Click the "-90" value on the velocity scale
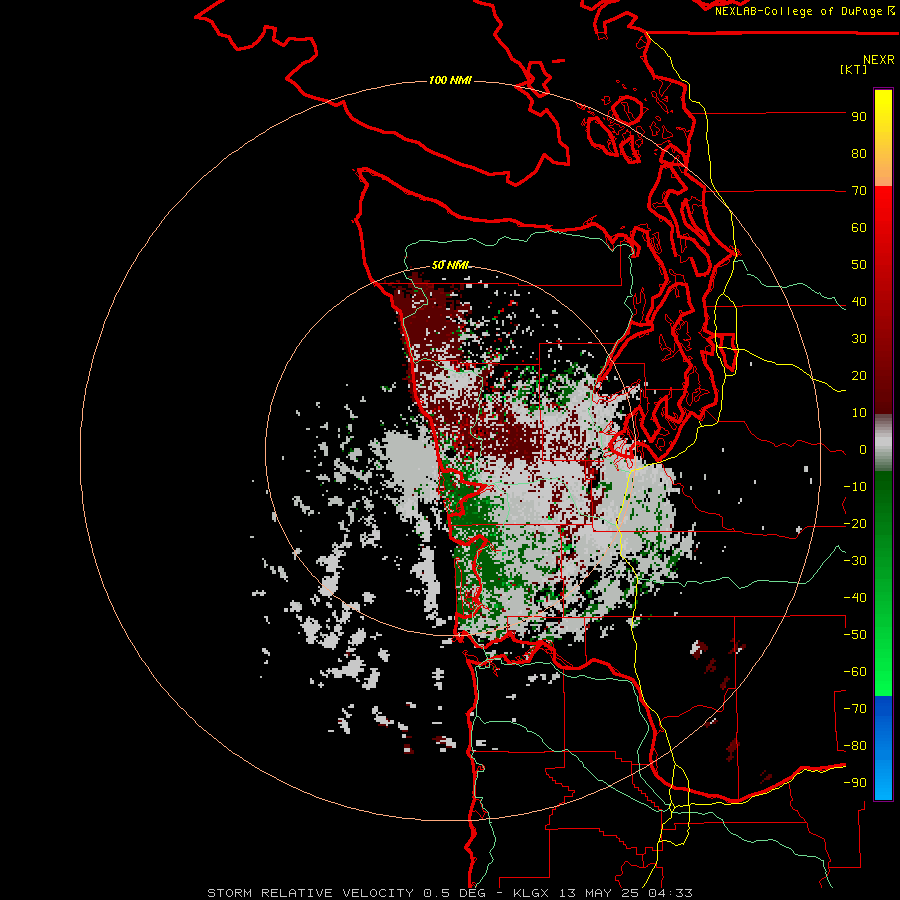 point(855,783)
